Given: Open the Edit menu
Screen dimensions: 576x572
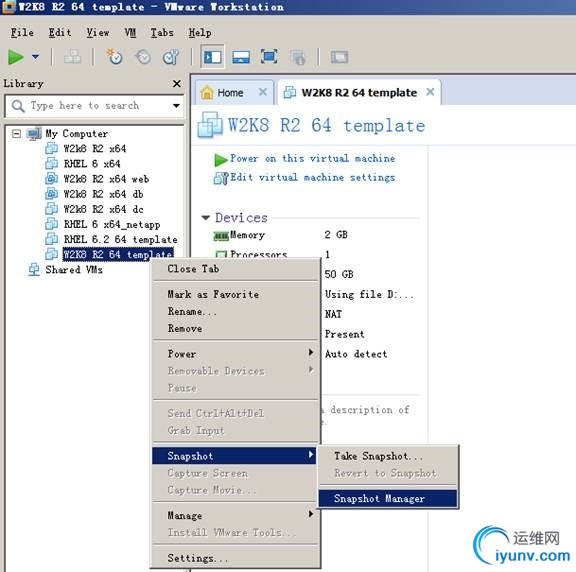Looking at the screenshot, I should pos(60,33).
